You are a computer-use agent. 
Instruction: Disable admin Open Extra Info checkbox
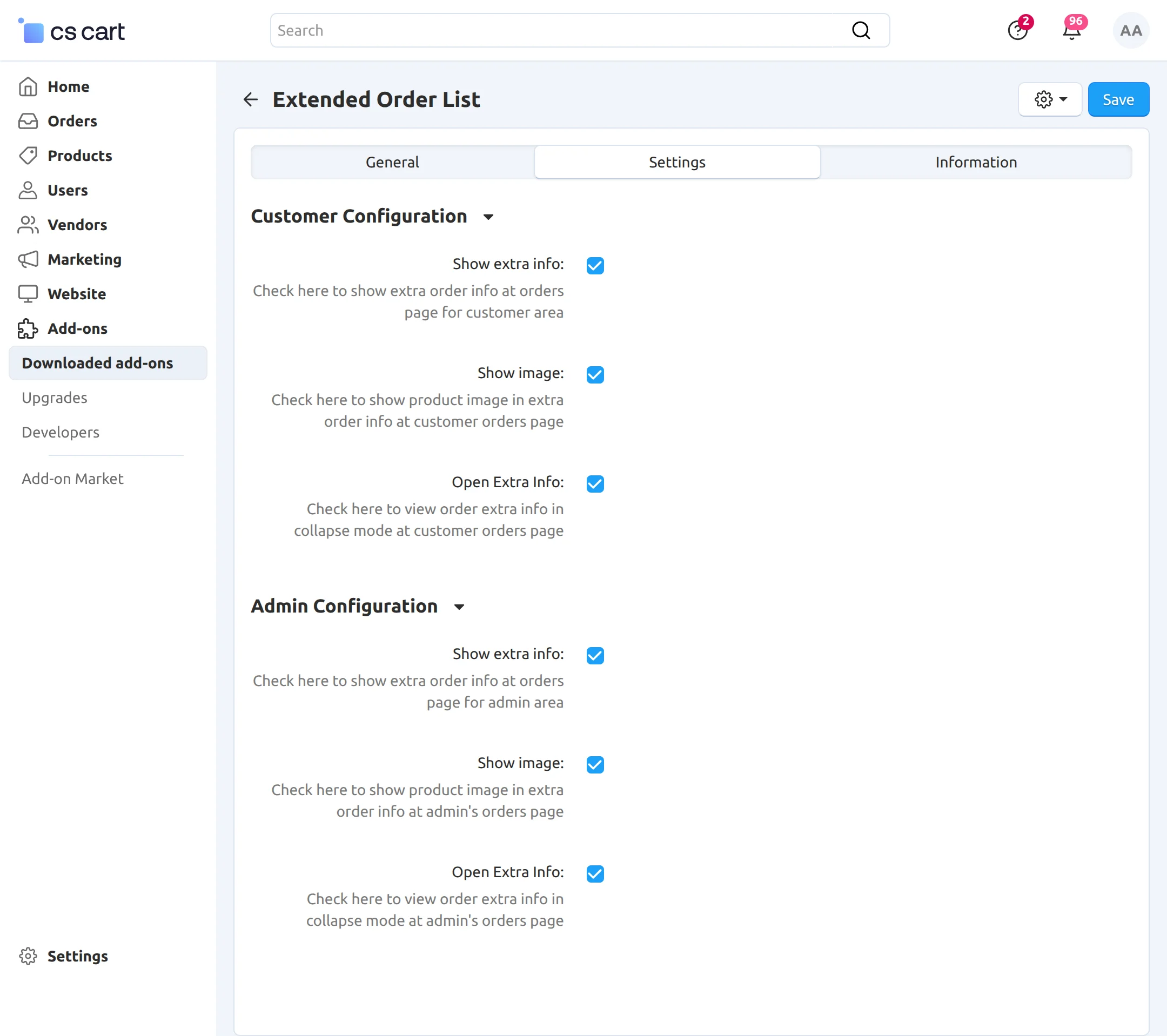(x=595, y=873)
